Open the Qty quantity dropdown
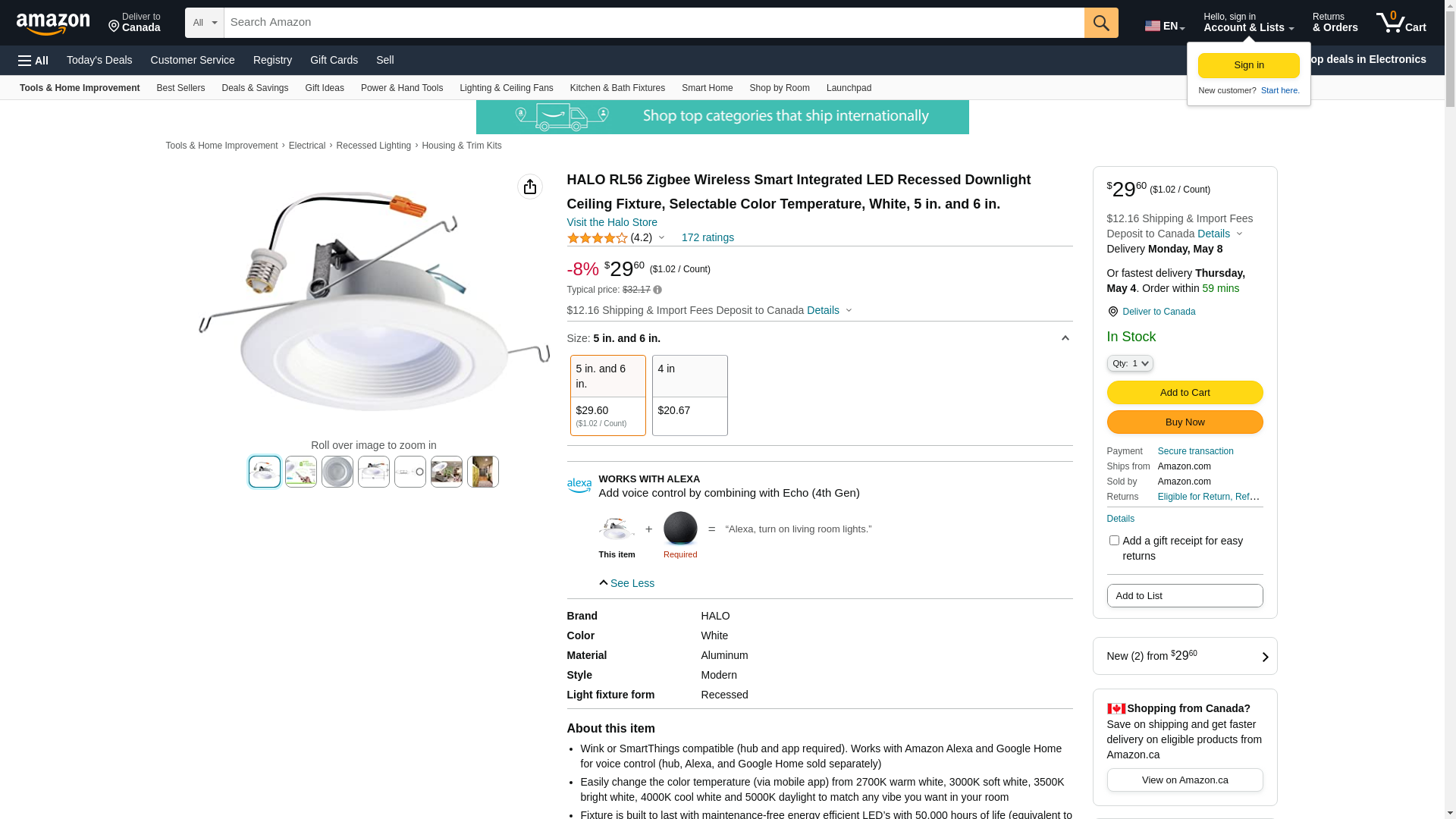 (x=1130, y=363)
